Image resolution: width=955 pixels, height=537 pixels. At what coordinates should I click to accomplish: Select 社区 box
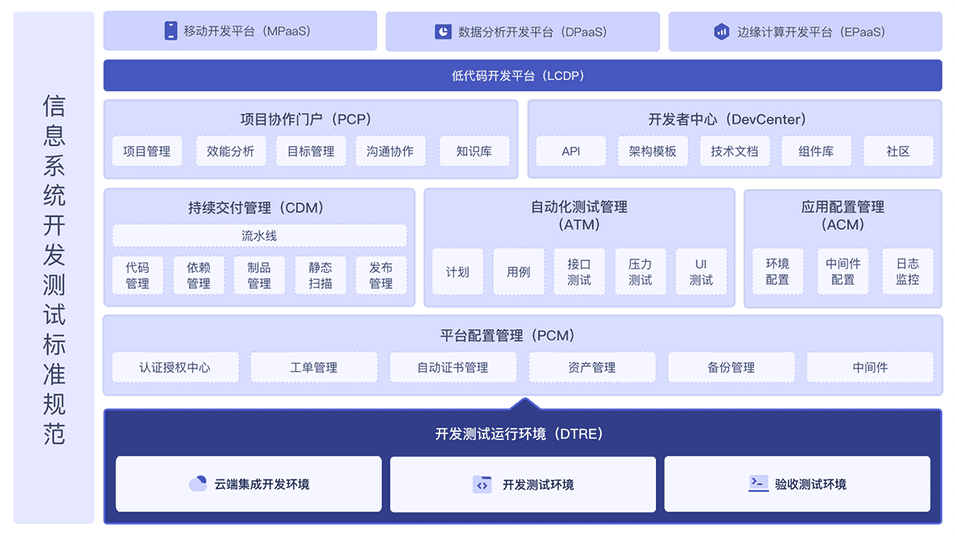coord(898,151)
